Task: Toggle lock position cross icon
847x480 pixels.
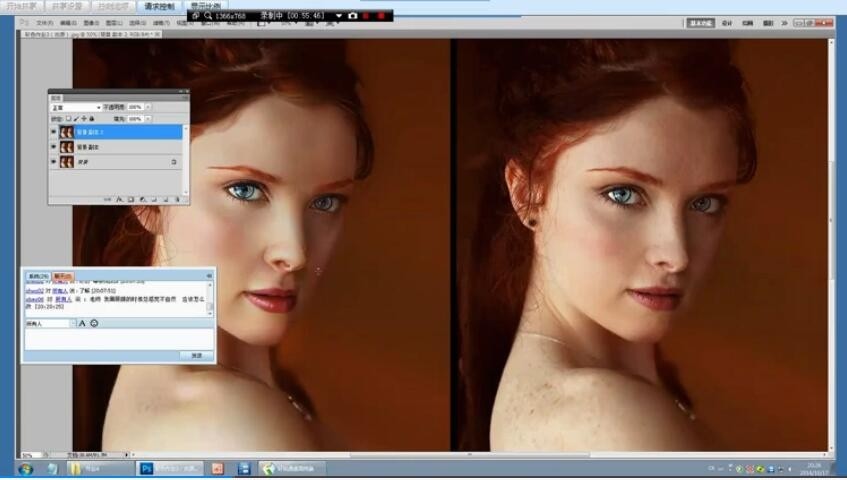Action: click(84, 119)
